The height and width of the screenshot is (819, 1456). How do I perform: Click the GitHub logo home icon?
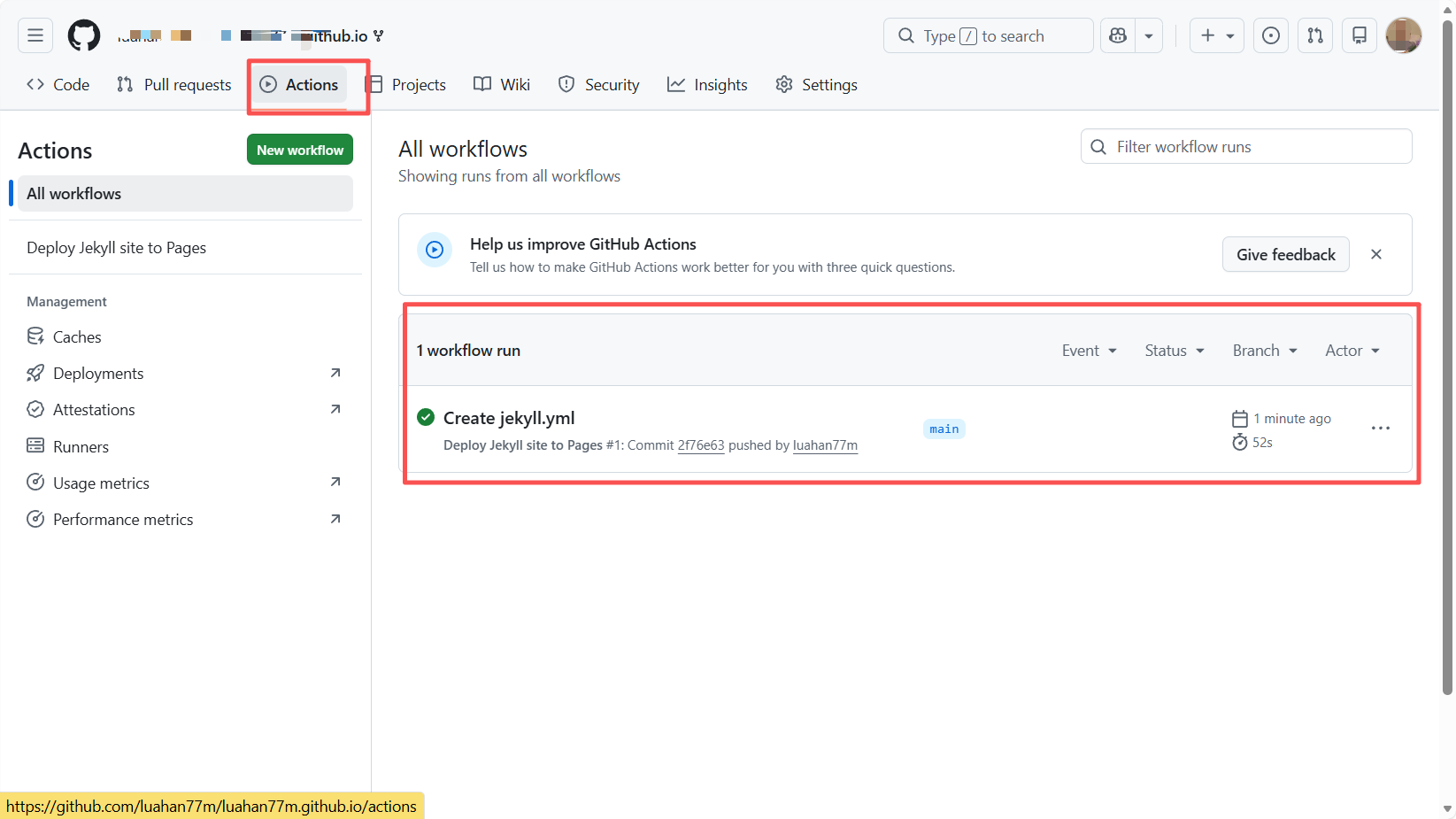[84, 35]
